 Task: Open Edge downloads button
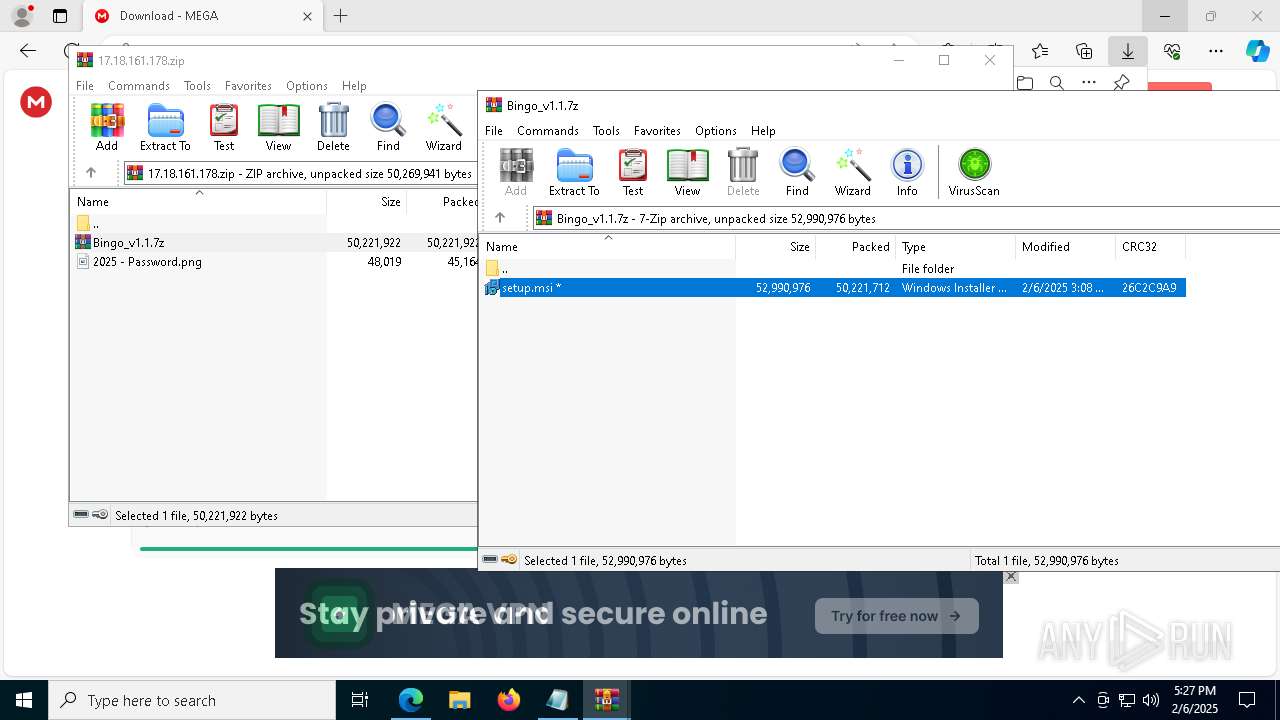tap(1128, 51)
